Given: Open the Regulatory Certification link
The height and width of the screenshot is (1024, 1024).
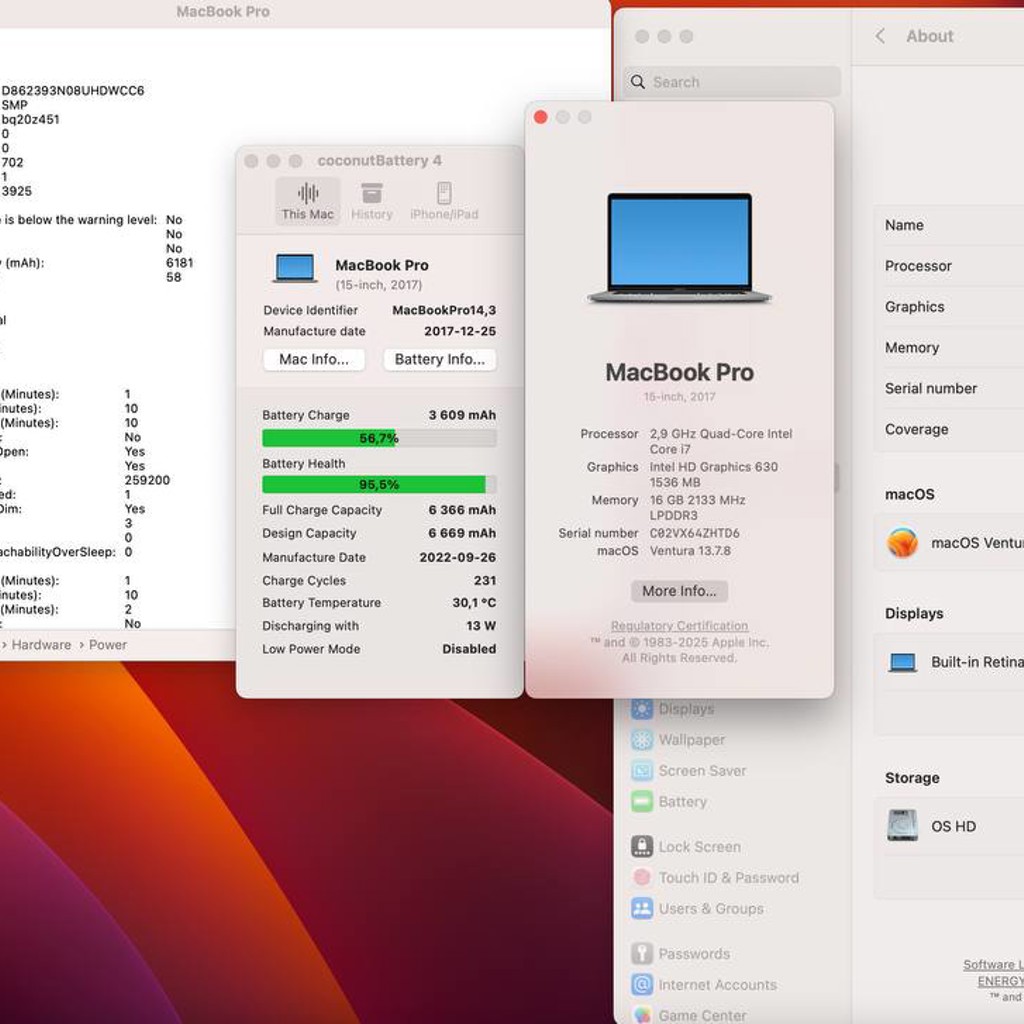Looking at the screenshot, I should click(679, 626).
